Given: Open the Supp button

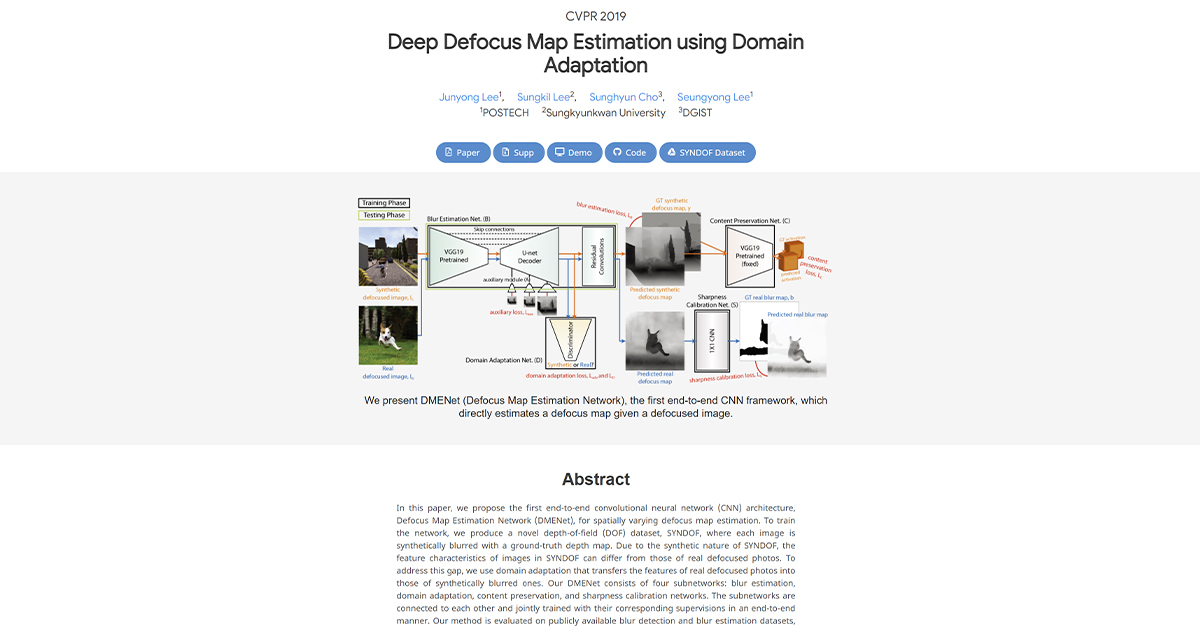Looking at the screenshot, I should 518,152.
